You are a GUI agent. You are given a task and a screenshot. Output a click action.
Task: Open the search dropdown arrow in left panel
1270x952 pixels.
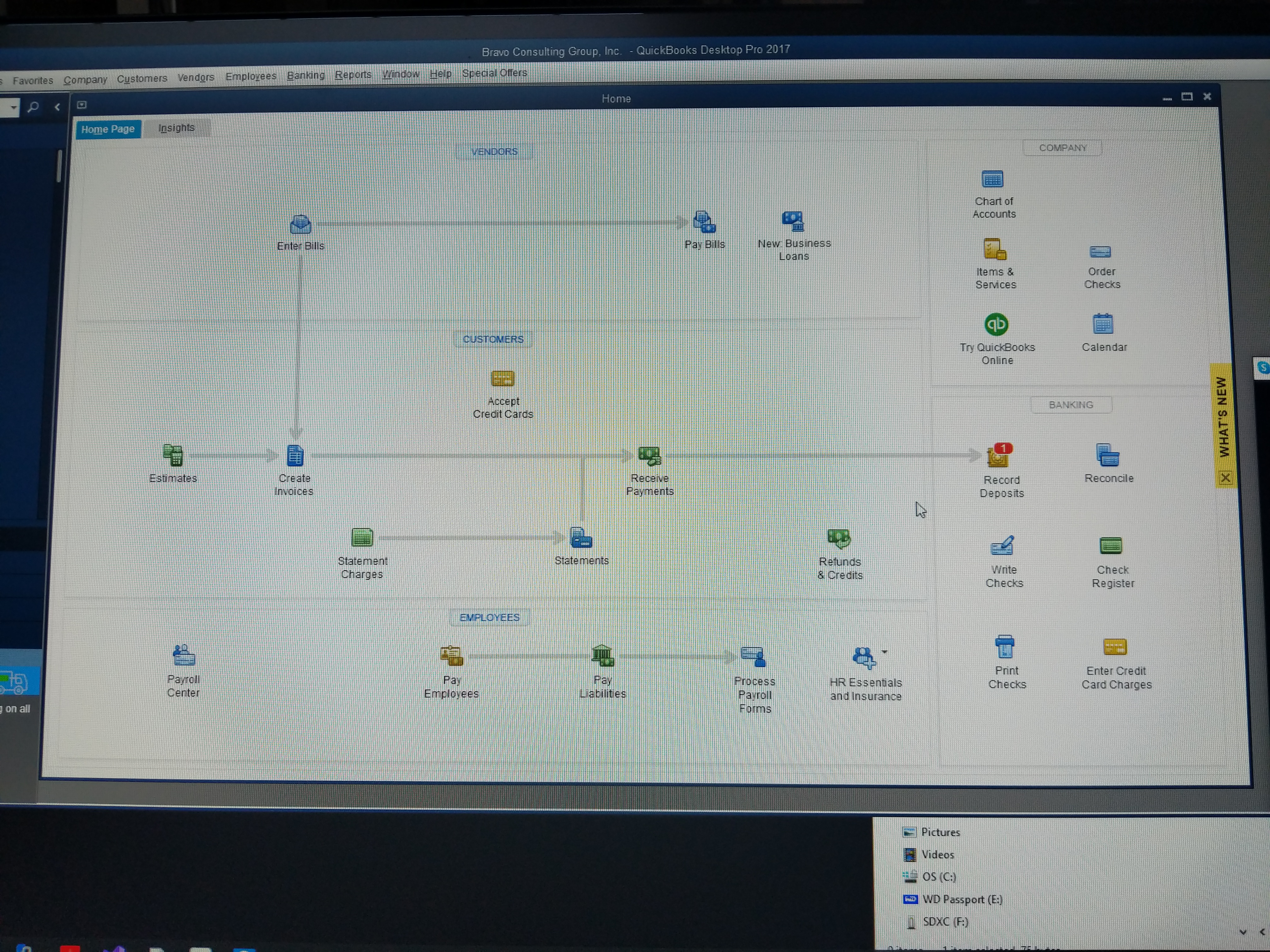pos(13,107)
